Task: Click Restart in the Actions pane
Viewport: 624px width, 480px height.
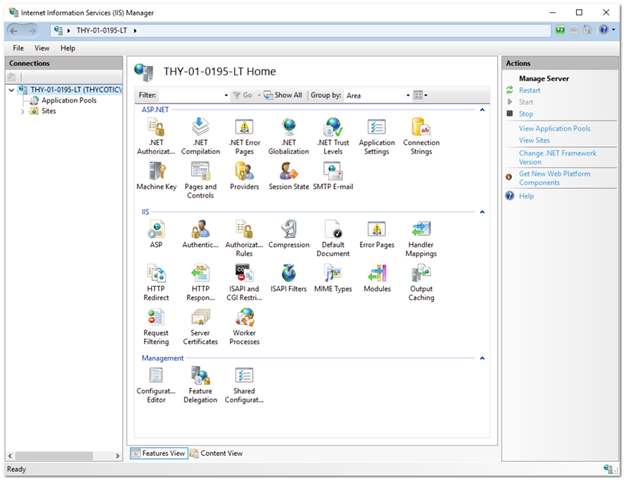Action: [529, 90]
